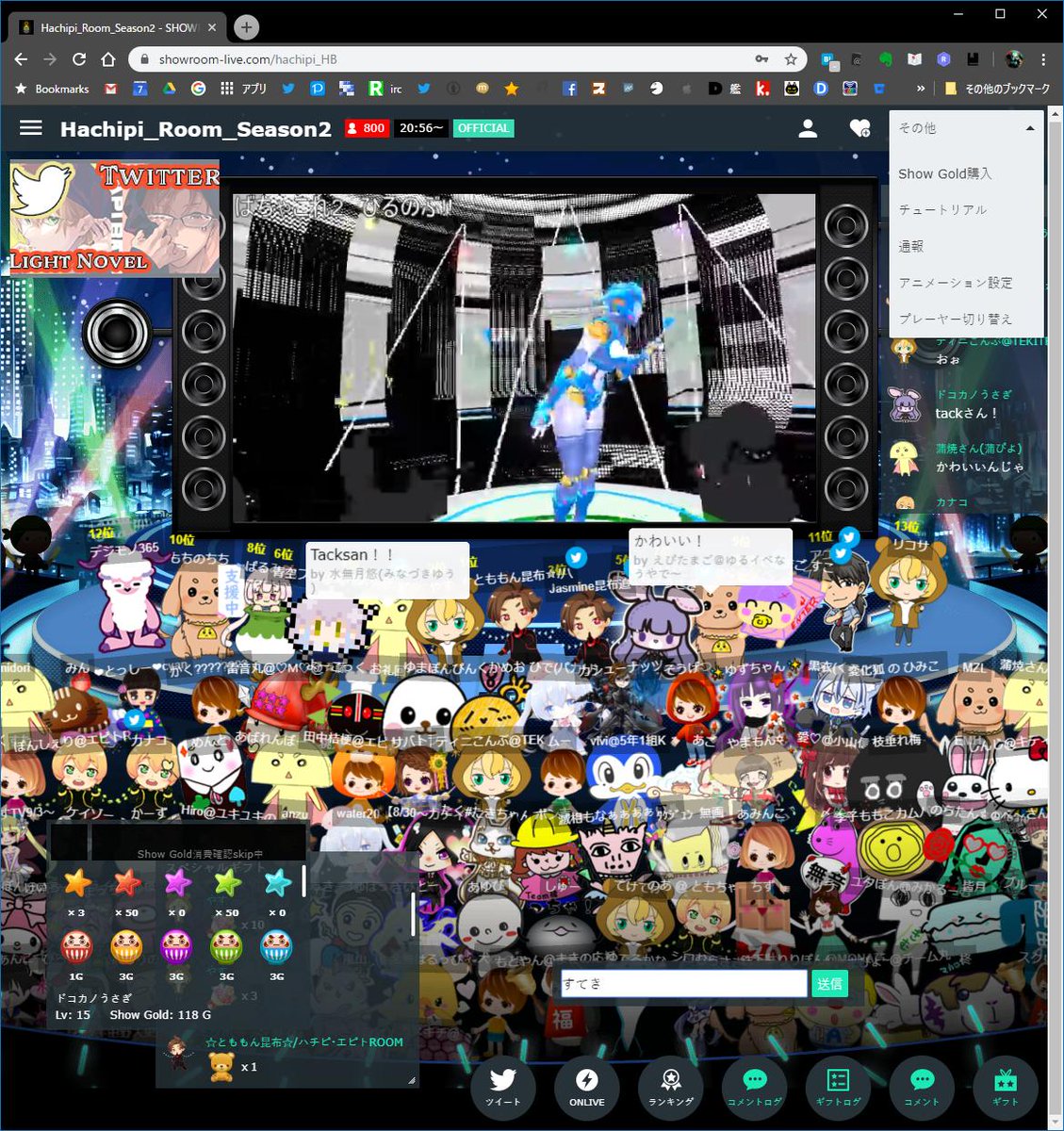Open the ギフトログ gift log button
Image resolution: width=1064 pixels, height=1131 pixels.
838,1086
